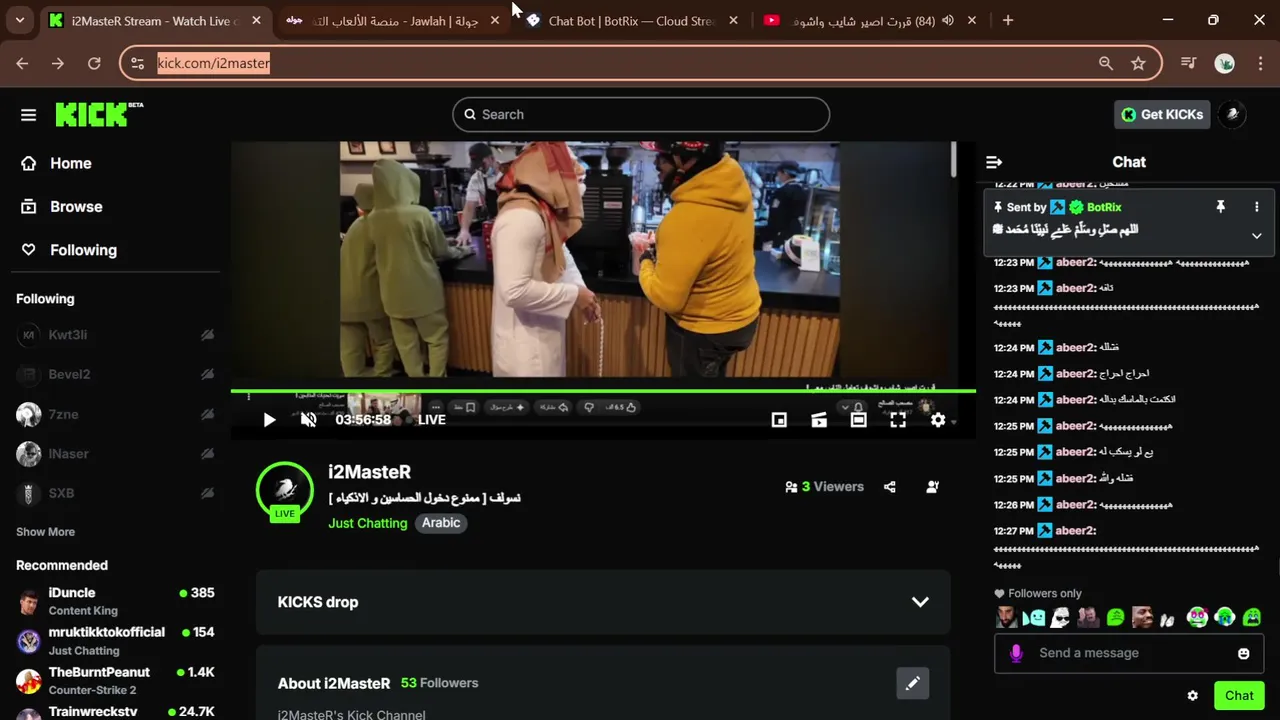1280x720 pixels.
Task: Toggle notifications for SXB
Action: click(207, 493)
